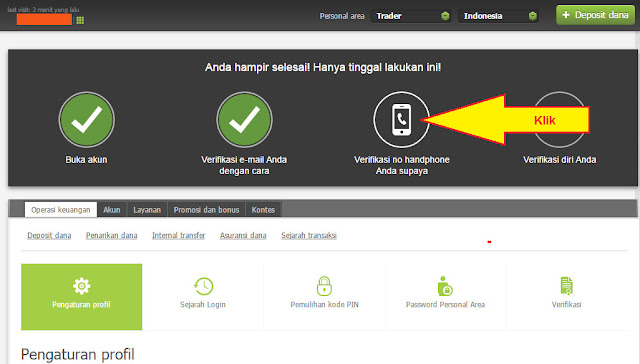Click the Deposit dana green button
Screen dimensions: 640x364
(x=596, y=15)
